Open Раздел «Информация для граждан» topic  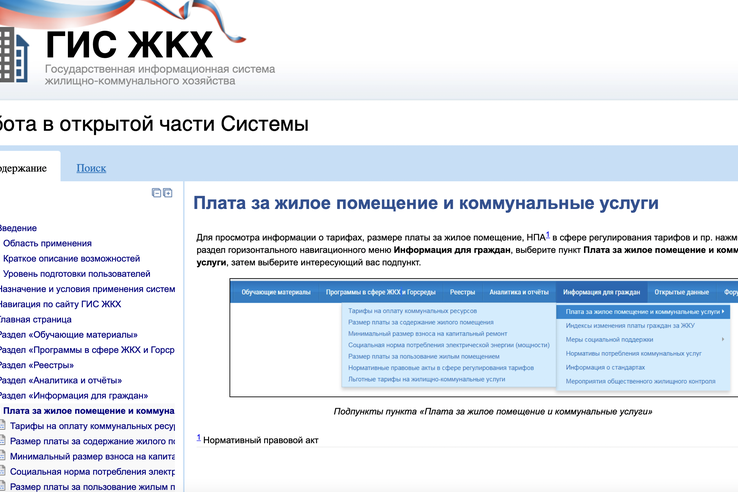[x=73, y=395]
